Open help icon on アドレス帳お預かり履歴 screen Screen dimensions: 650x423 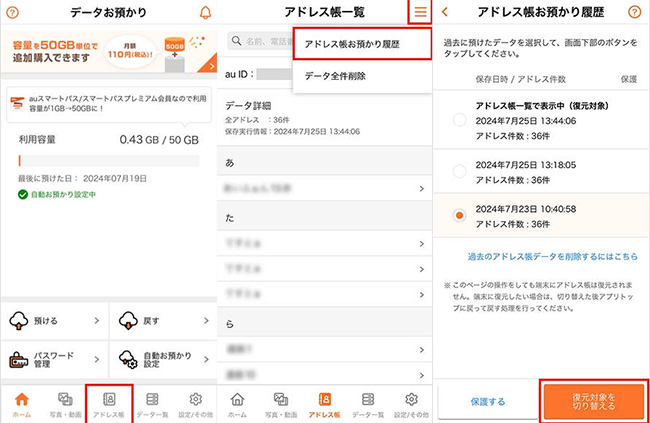click(x=634, y=12)
